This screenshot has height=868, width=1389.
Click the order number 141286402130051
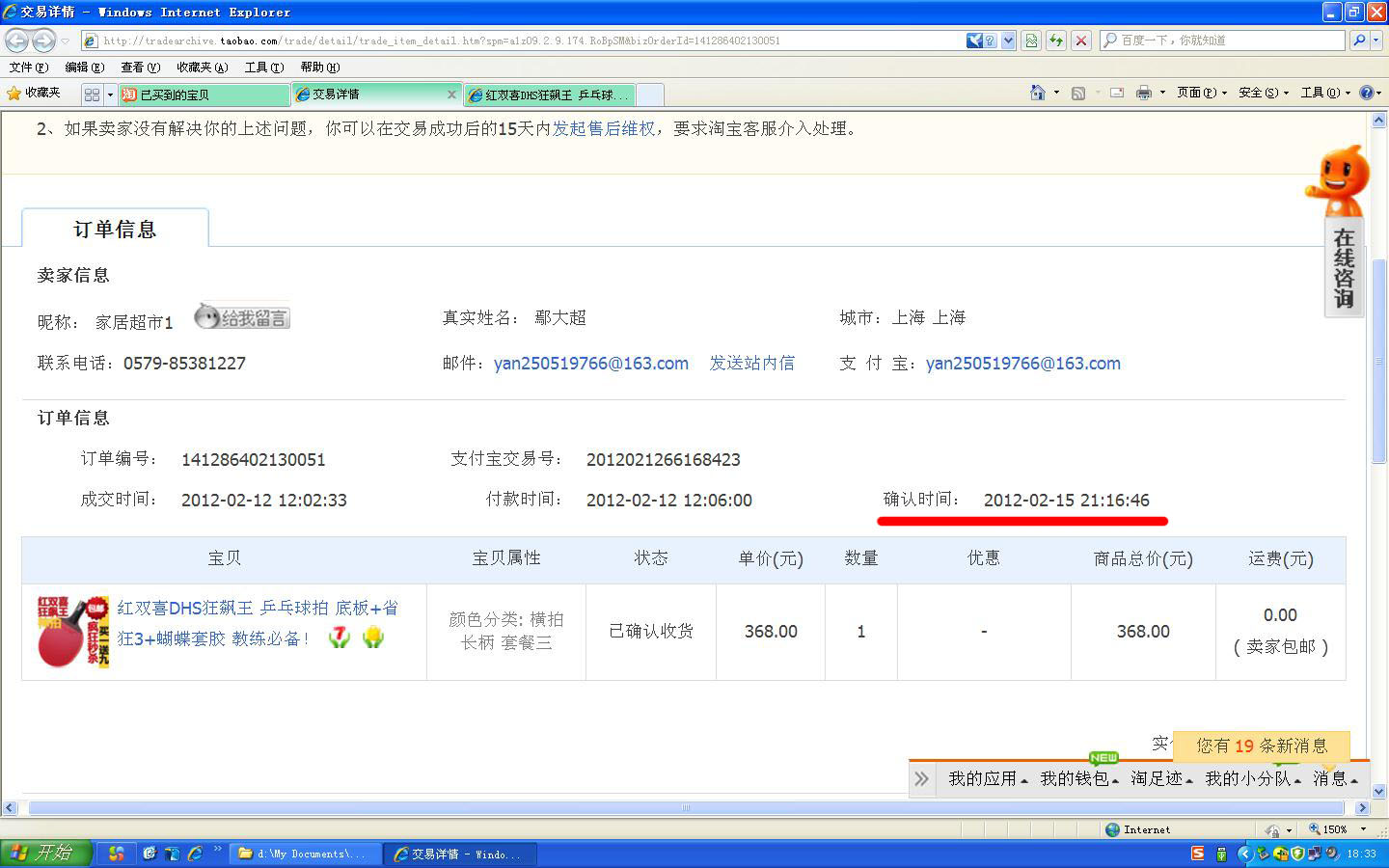254,460
